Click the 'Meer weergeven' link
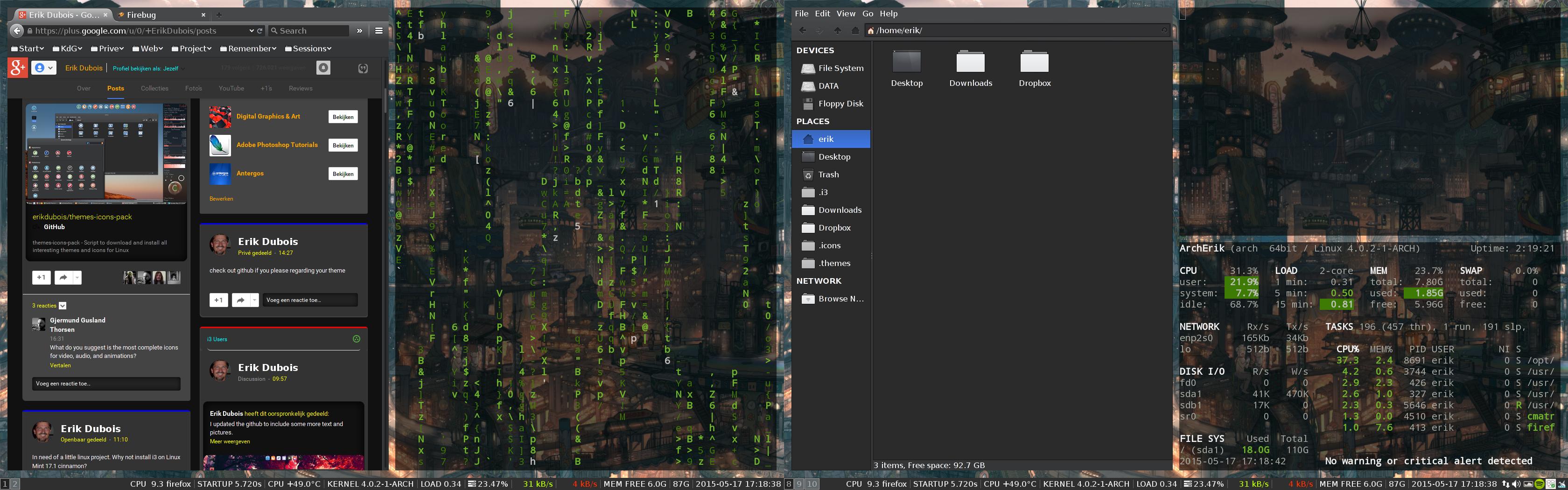The width and height of the screenshot is (1568, 490). 230,441
